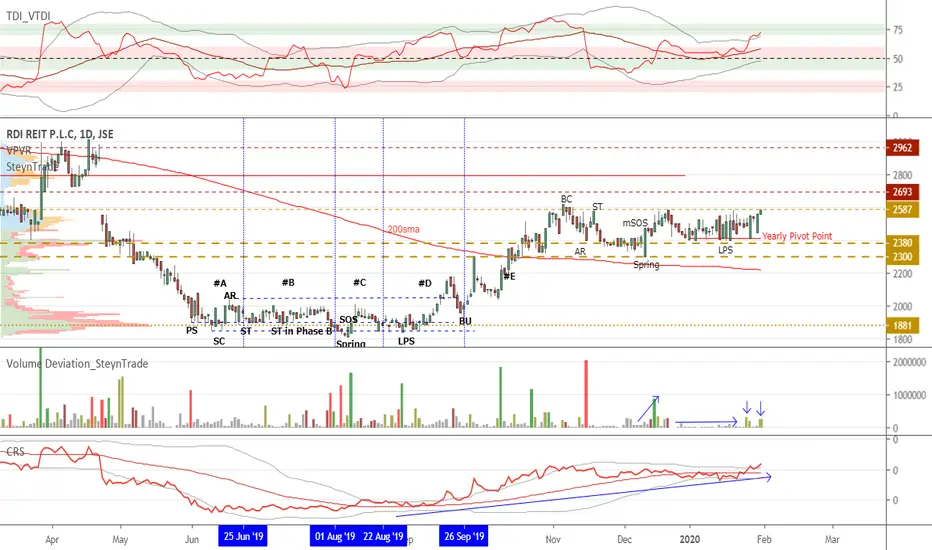The width and height of the screenshot is (932, 550).
Task: Click the 1000000 volume axis value
Action: coord(909,395)
